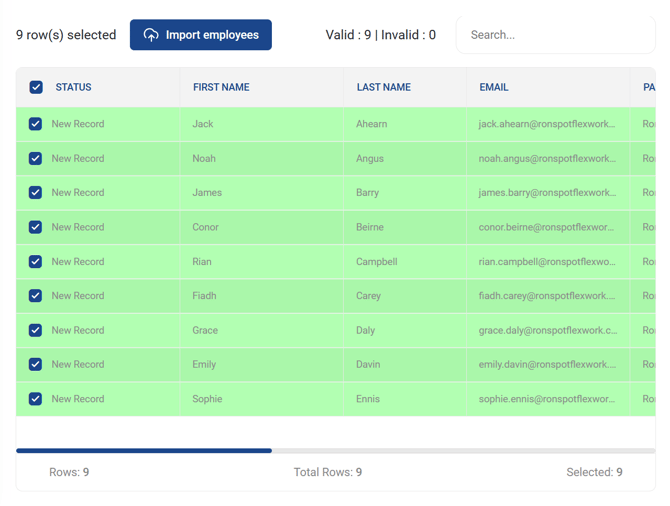Uncheck the James Barry row checkbox
This screenshot has height=506, width=670.
click(x=35, y=193)
